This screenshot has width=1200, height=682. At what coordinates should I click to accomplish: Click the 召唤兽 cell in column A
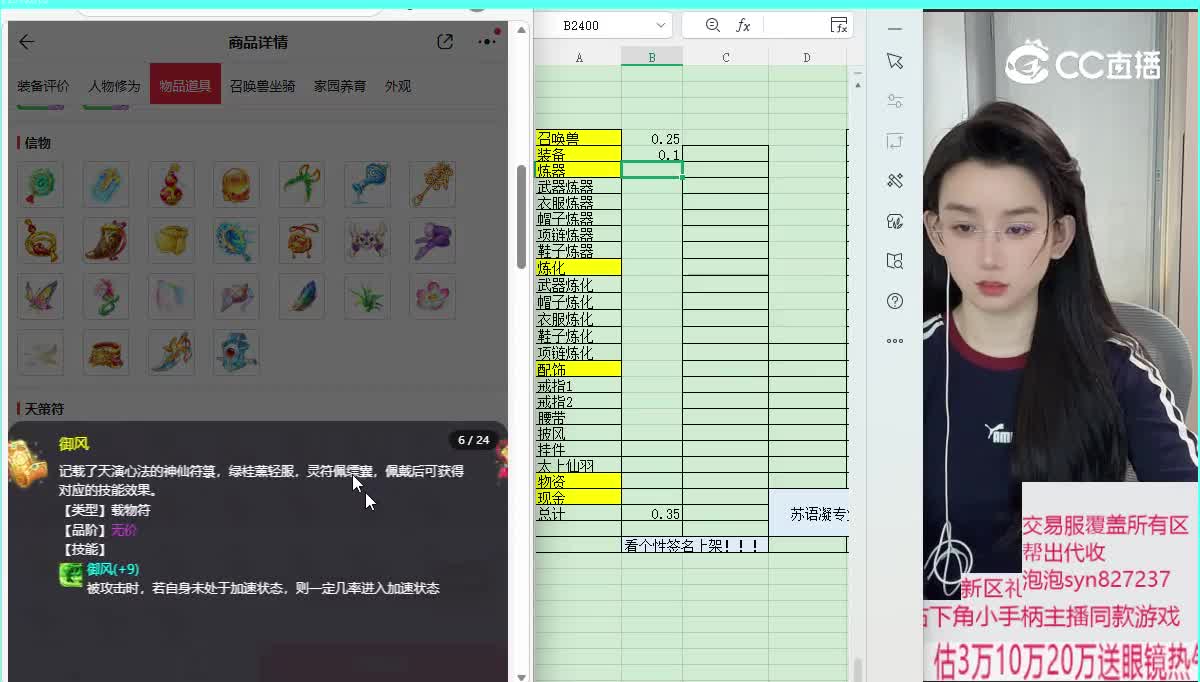click(x=578, y=138)
